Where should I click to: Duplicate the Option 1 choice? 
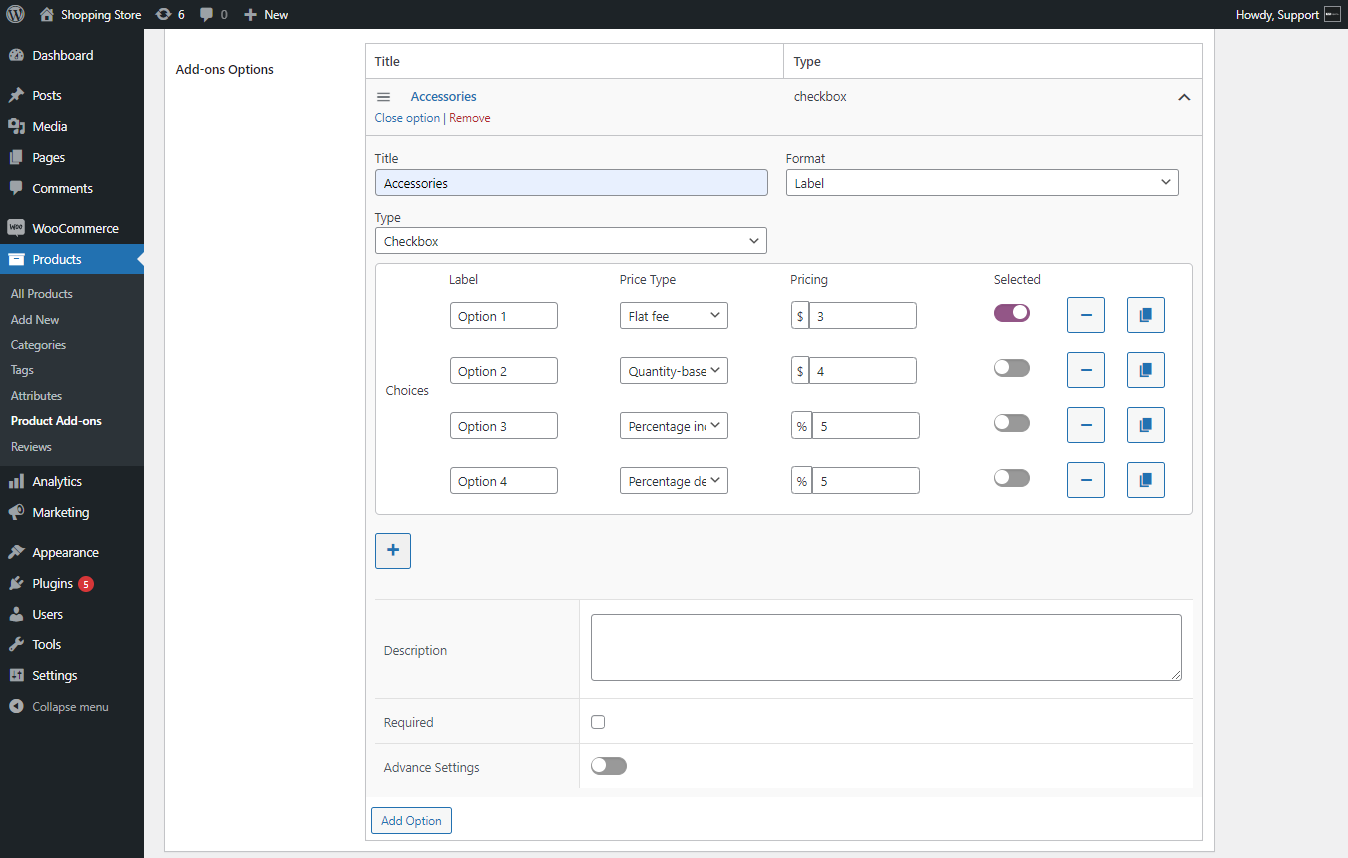click(1146, 315)
